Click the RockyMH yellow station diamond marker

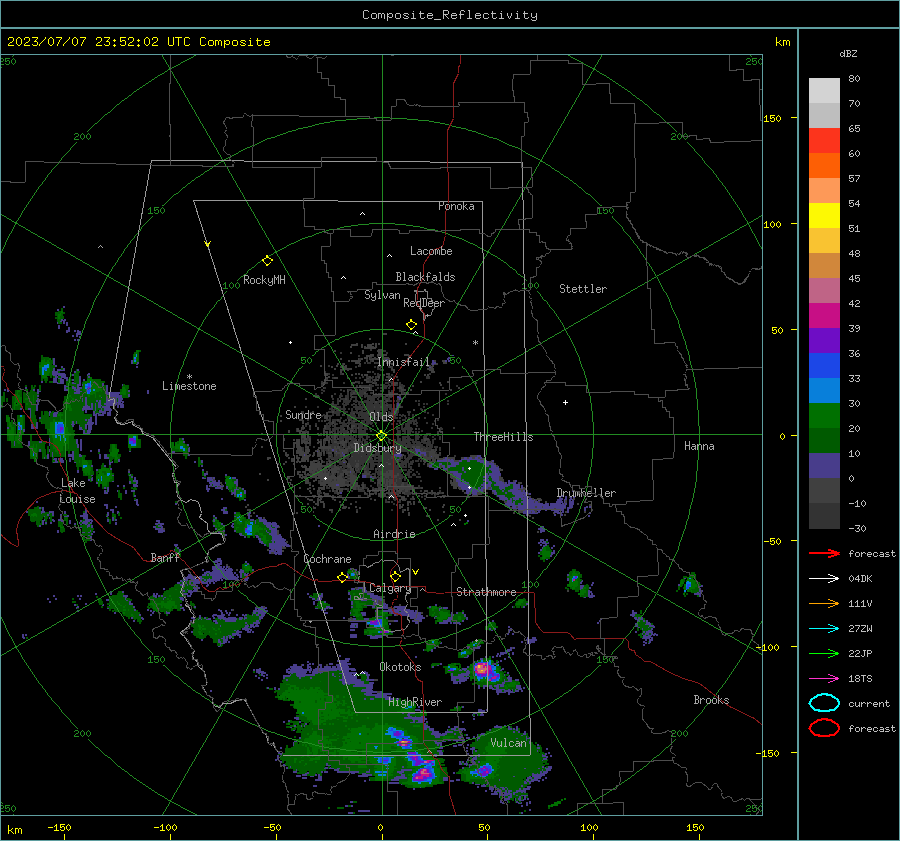tap(267, 261)
